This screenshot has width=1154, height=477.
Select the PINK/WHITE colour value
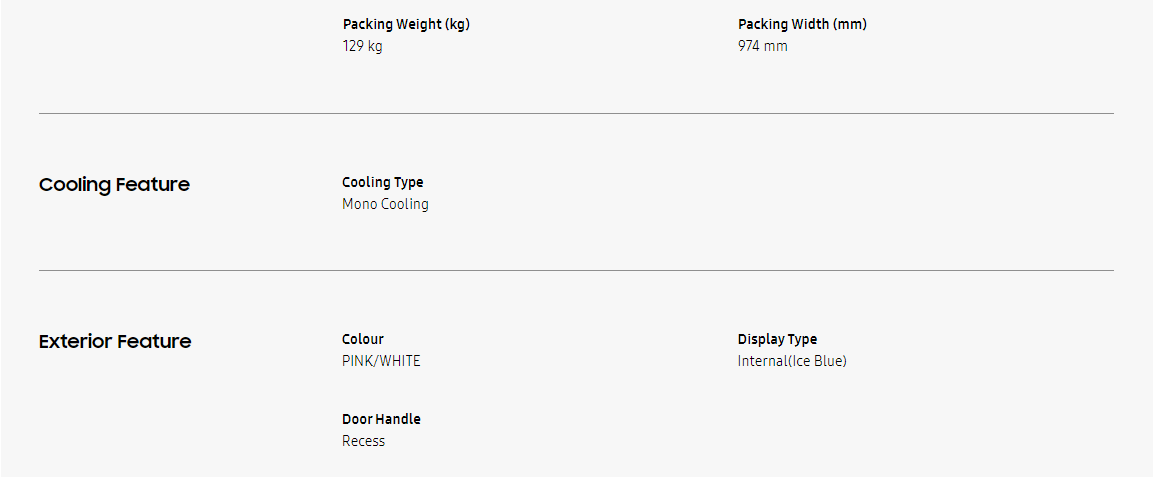381,361
